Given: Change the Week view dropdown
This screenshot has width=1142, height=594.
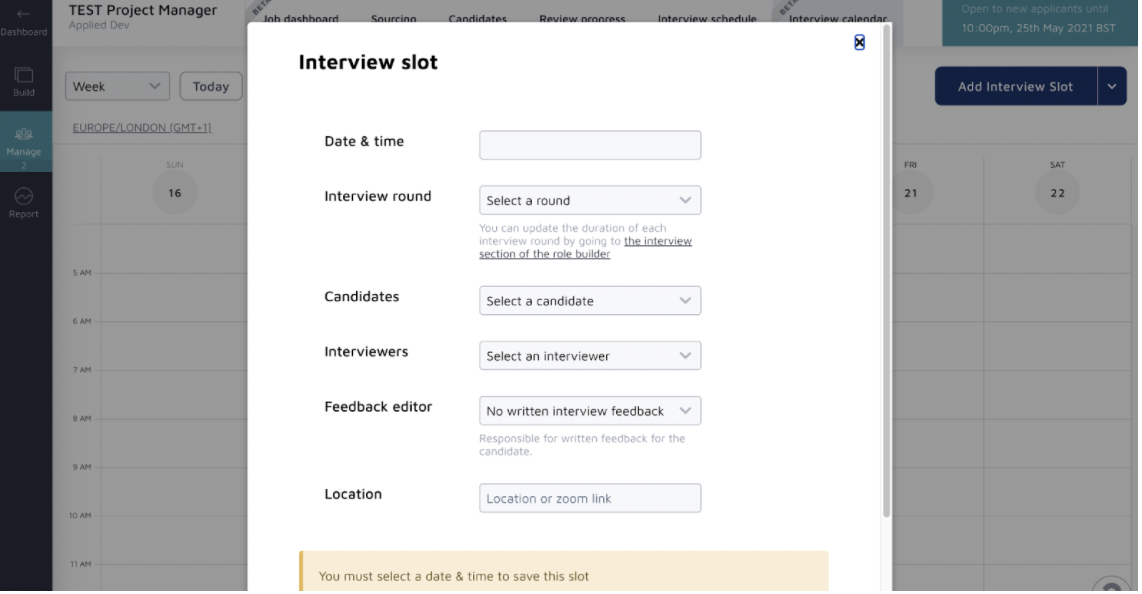Looking at the screenshot, I should [x=117, y=87].
